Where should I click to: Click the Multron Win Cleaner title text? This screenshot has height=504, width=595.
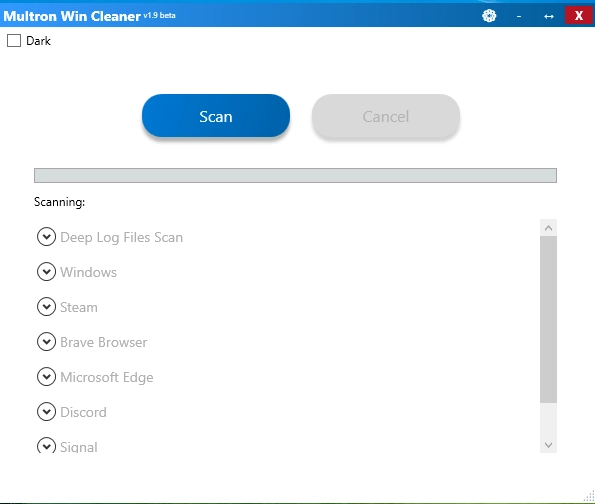click(x=72, y=16)
